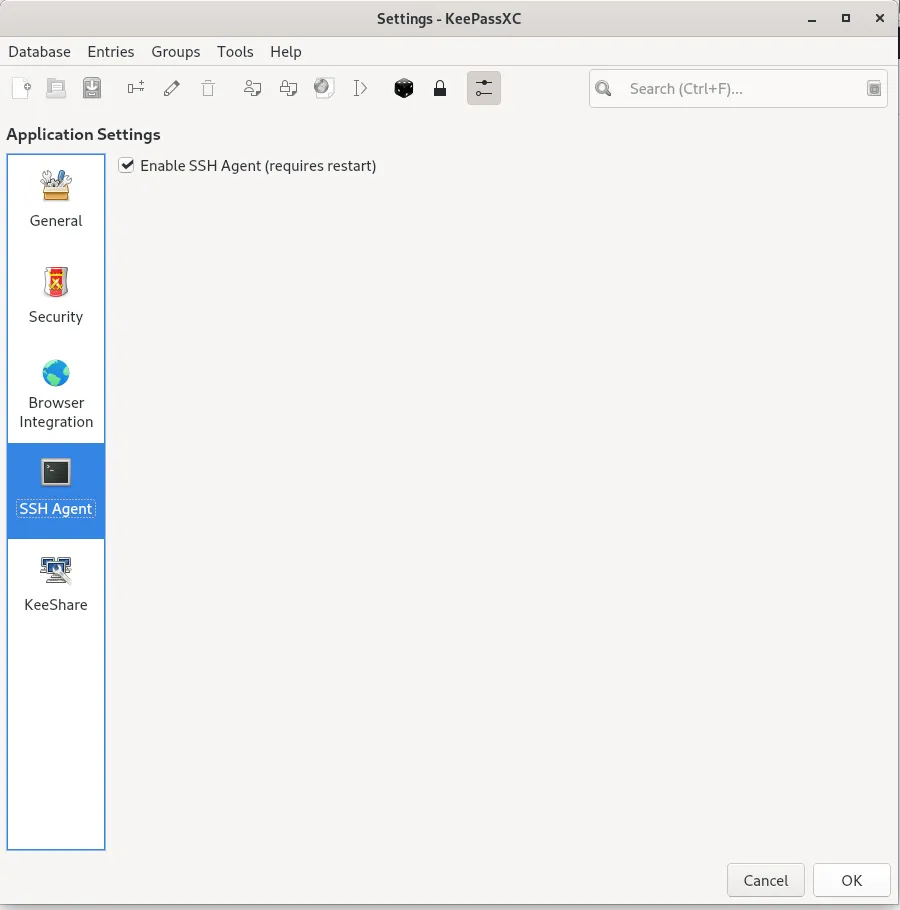The image size is (900, 910).
Task: Open the password generator dice icon
Action: (x=404, y=89)
